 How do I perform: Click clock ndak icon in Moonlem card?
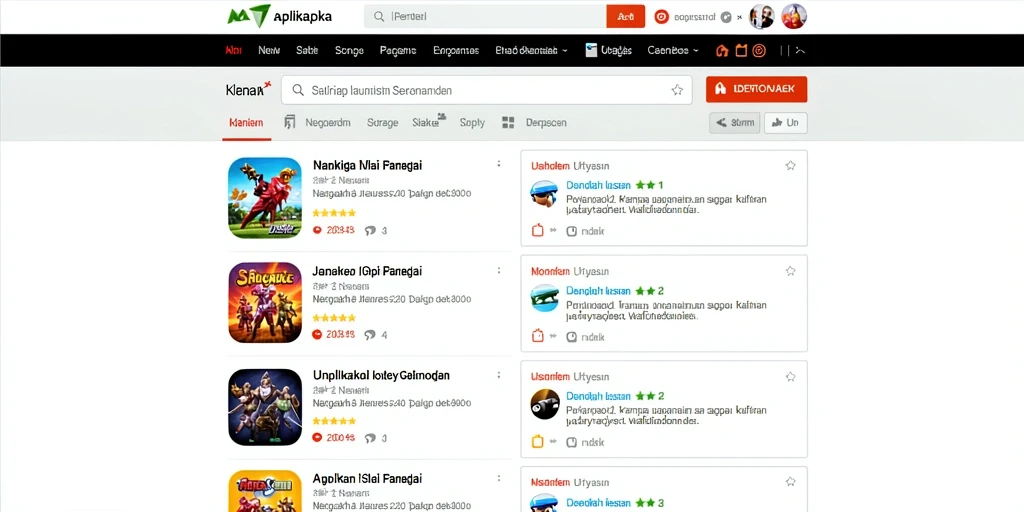(x=571, y=337)
